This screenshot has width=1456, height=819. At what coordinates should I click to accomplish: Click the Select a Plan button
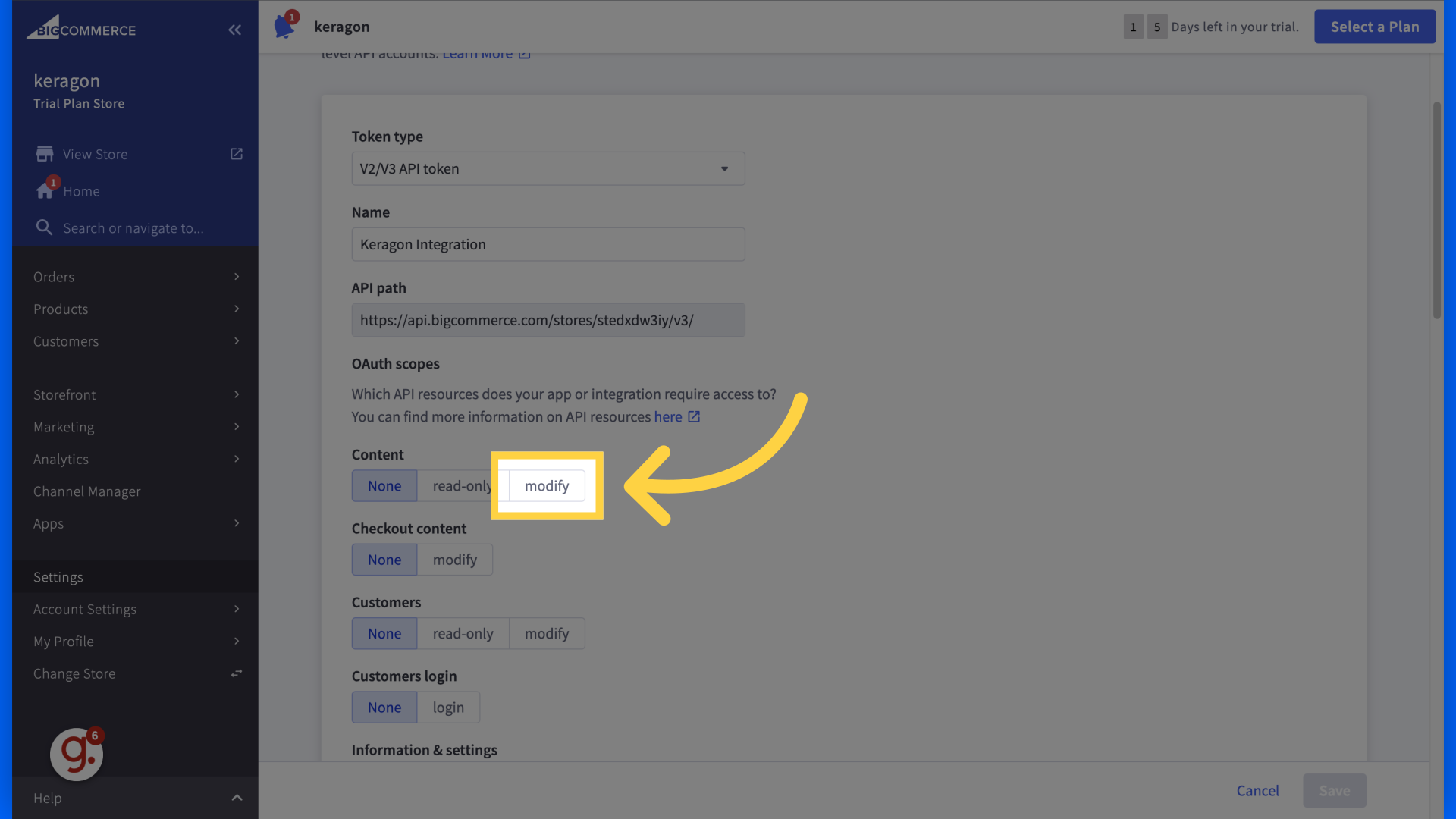[x=1374, y=26]
